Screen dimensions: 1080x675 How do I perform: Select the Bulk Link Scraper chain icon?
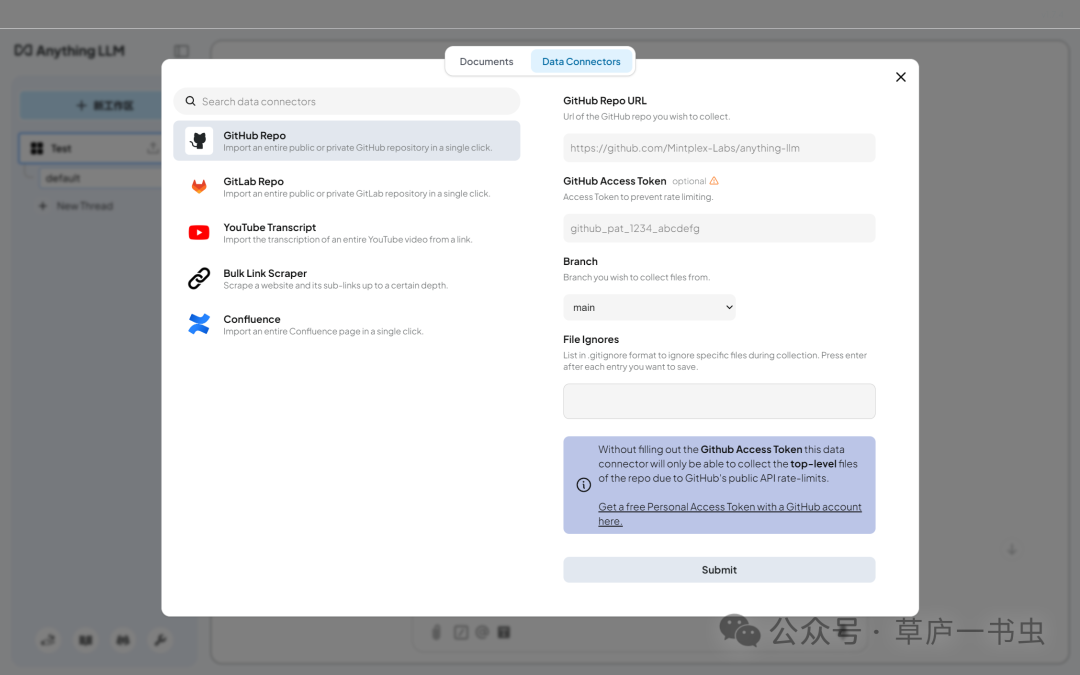point(199,278)
